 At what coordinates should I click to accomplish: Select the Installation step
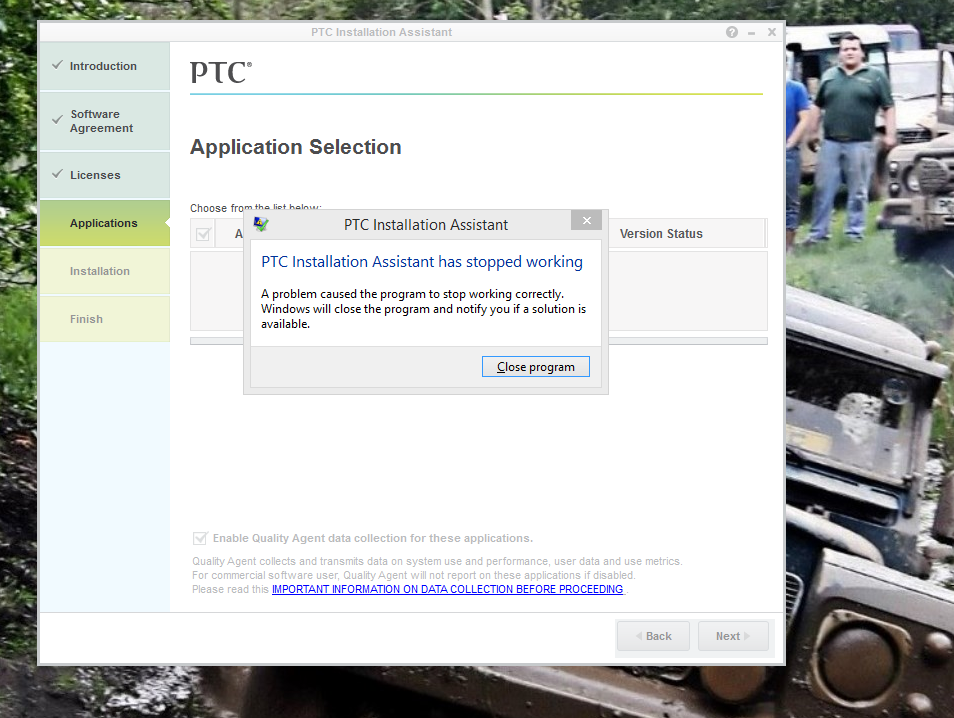tap(105, 271)
